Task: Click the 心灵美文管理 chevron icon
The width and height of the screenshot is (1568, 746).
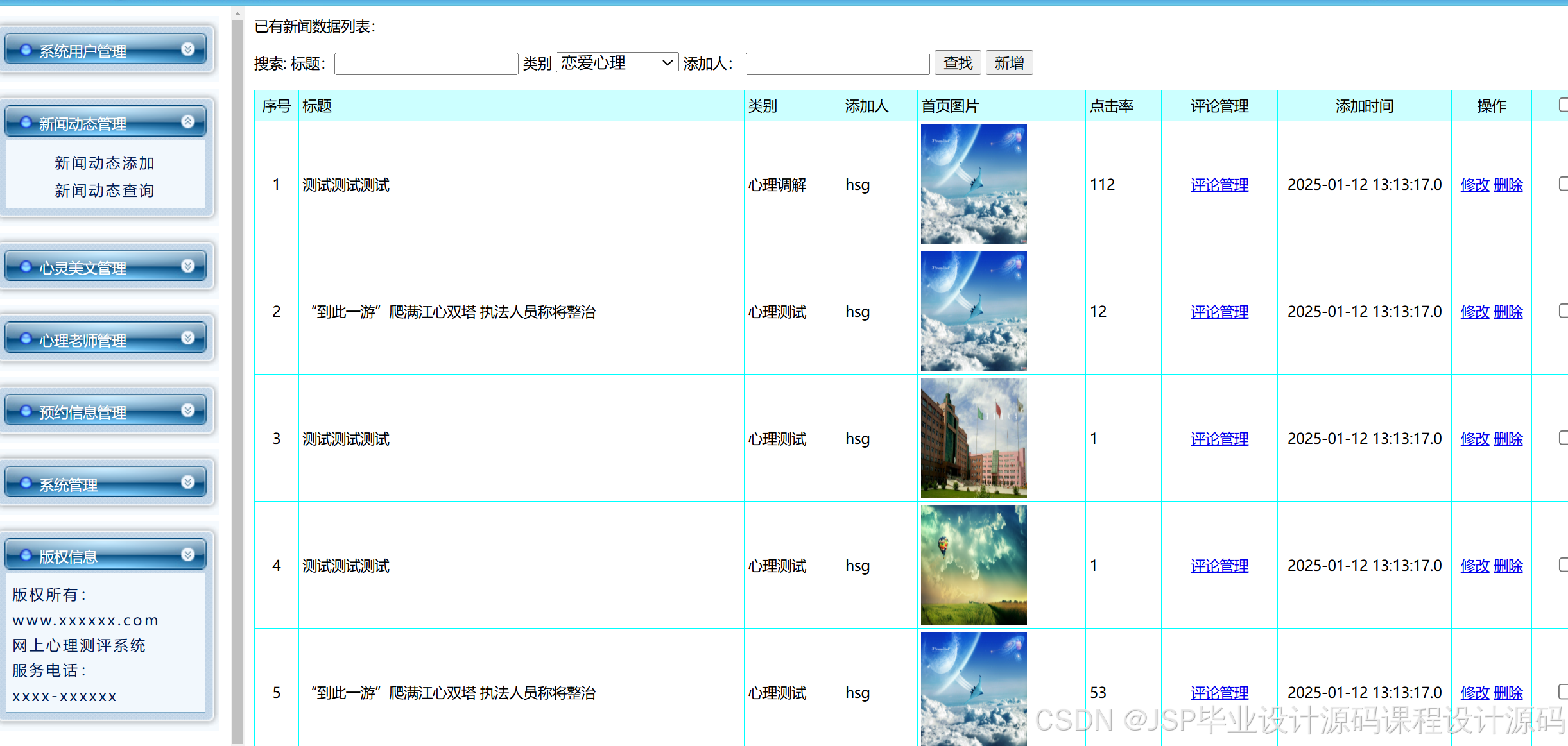Action: (188, 266)
